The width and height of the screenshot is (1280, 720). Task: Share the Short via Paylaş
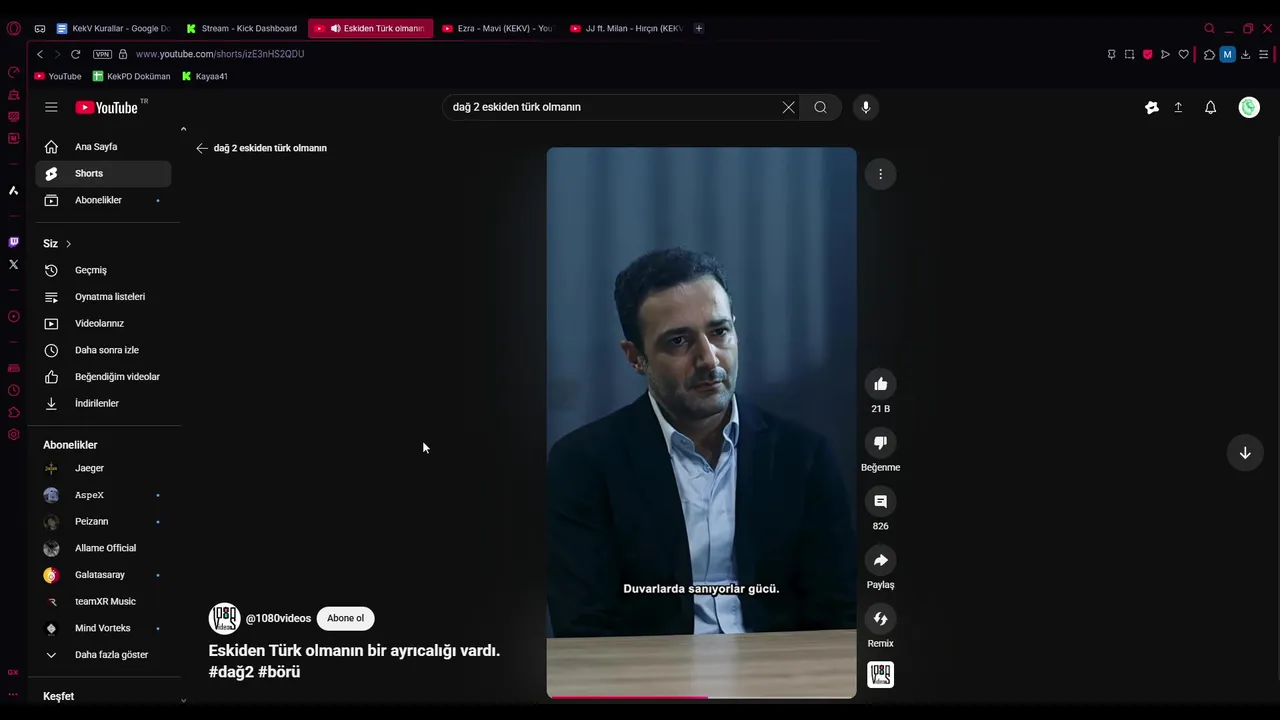[880, 560]
